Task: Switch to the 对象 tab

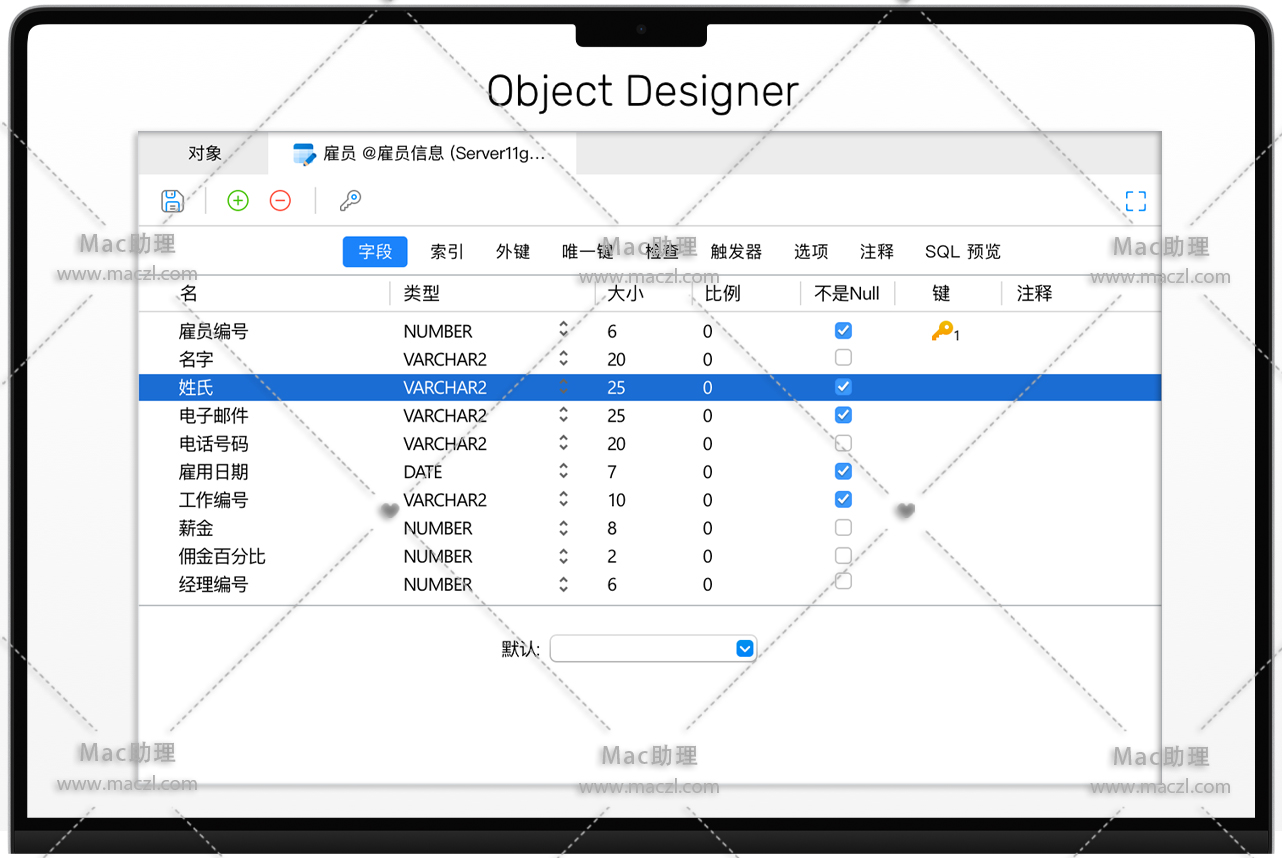Action: tap(204, 154)
